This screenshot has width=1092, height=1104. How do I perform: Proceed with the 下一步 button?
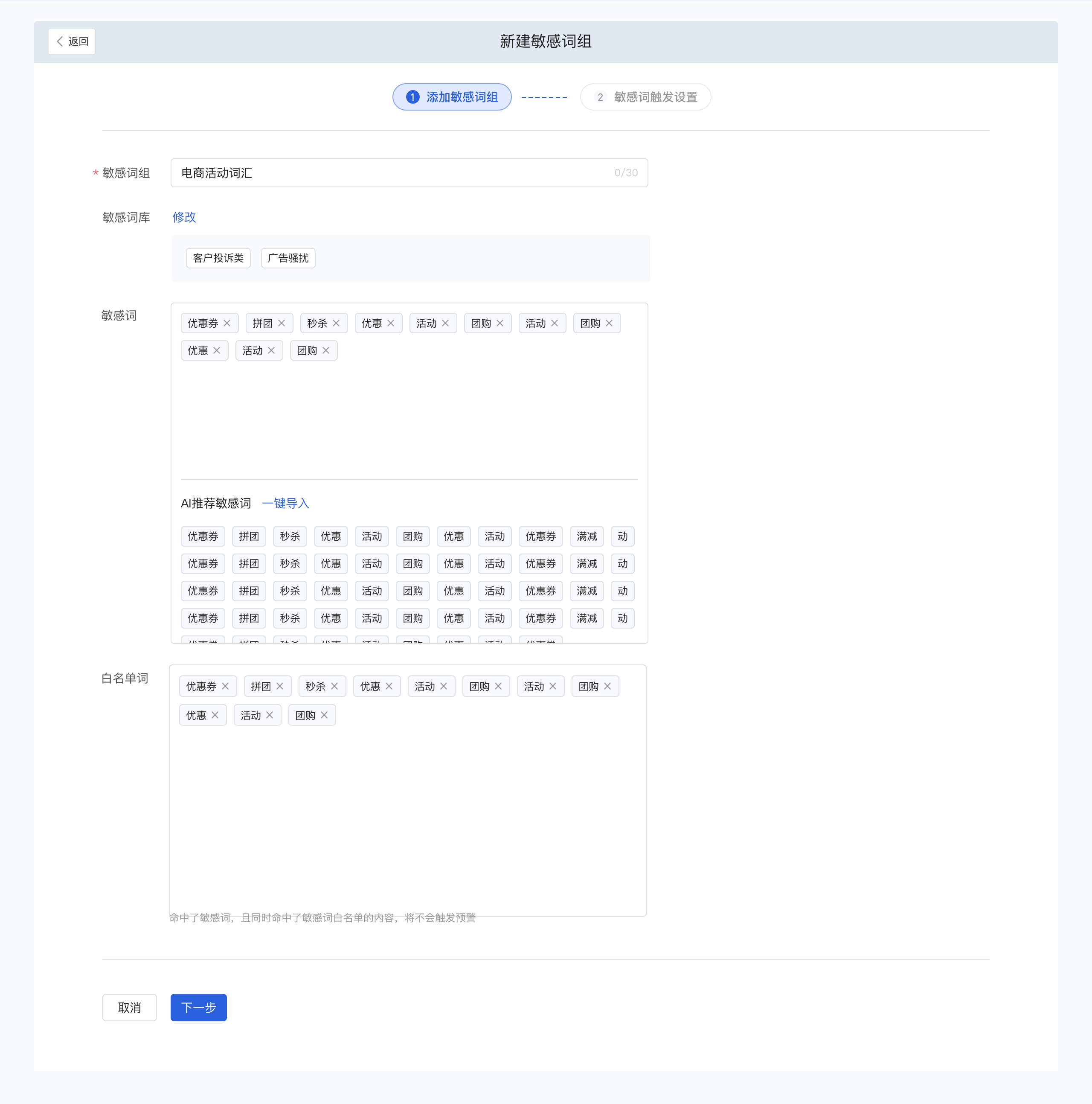(199, 1008)
